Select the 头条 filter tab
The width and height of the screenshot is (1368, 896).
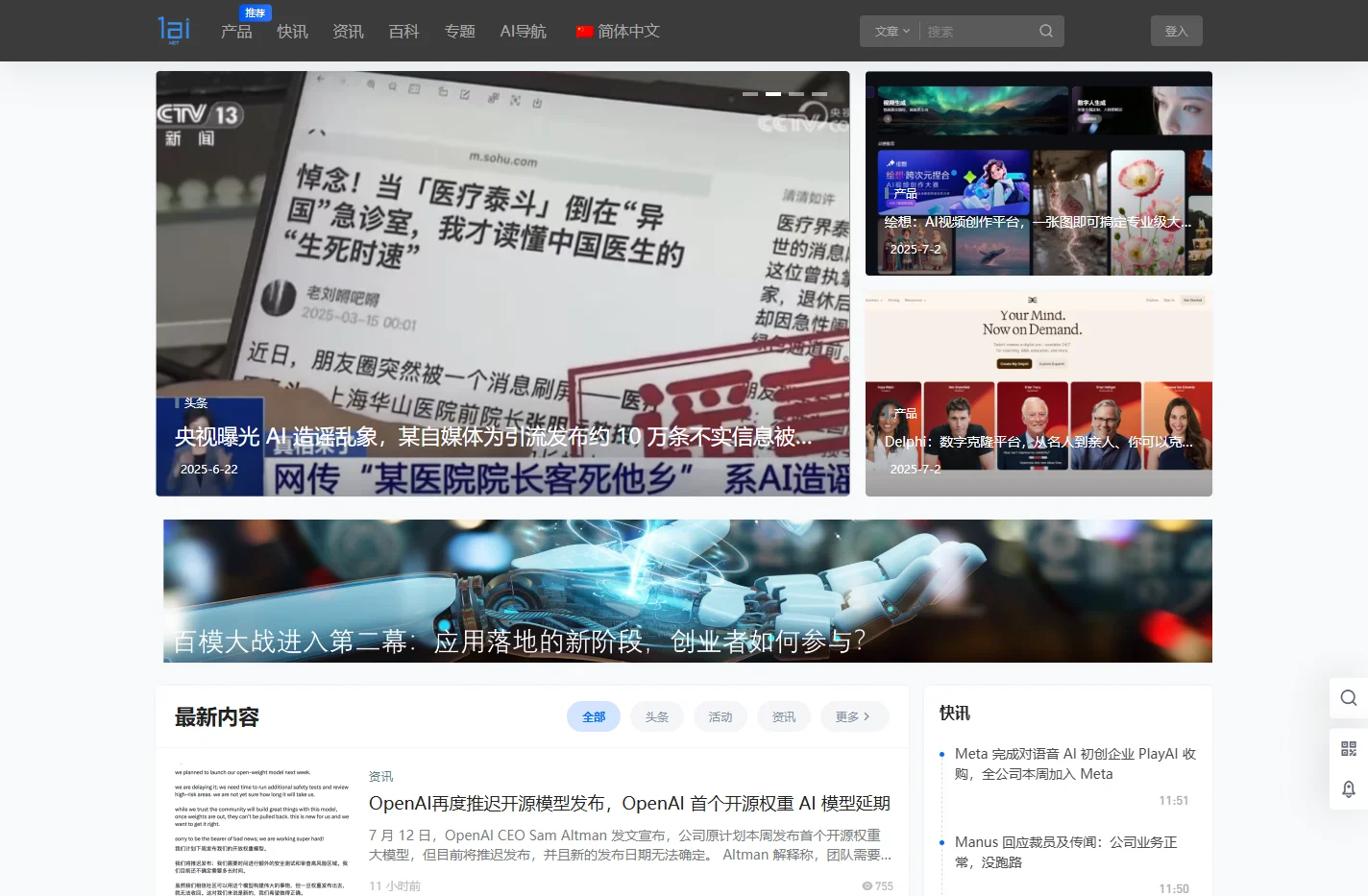[x=657, y=716]
